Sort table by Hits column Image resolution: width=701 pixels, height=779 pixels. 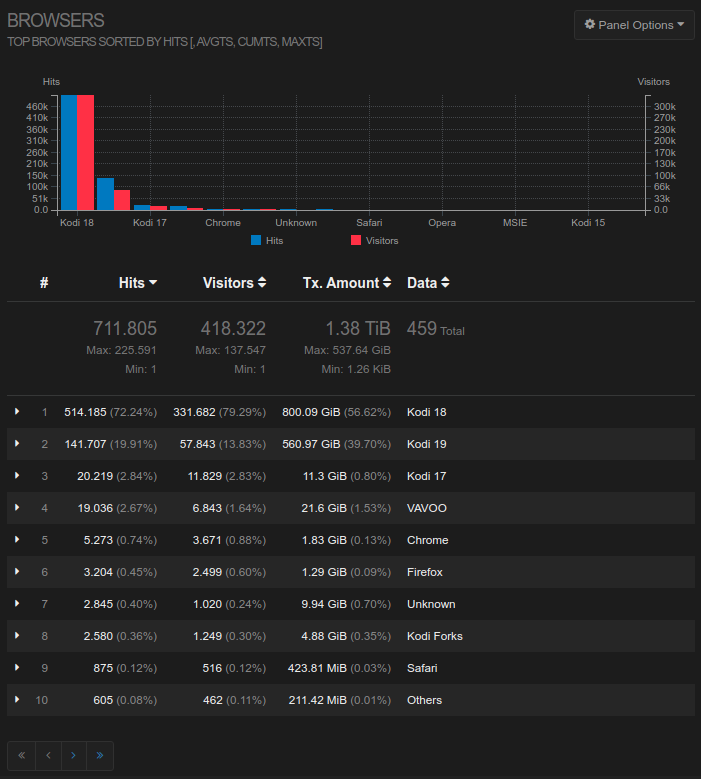[138, 283]
